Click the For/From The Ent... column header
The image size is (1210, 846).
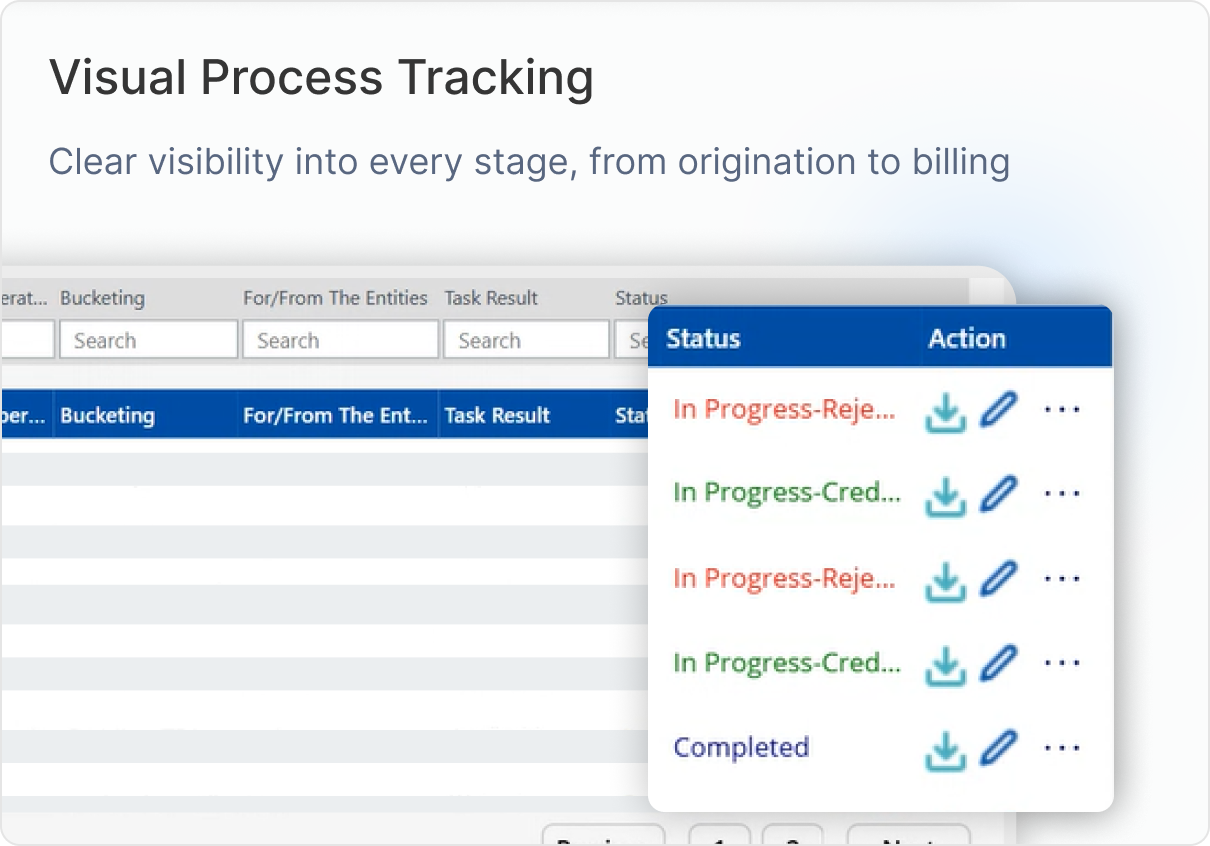335,416
